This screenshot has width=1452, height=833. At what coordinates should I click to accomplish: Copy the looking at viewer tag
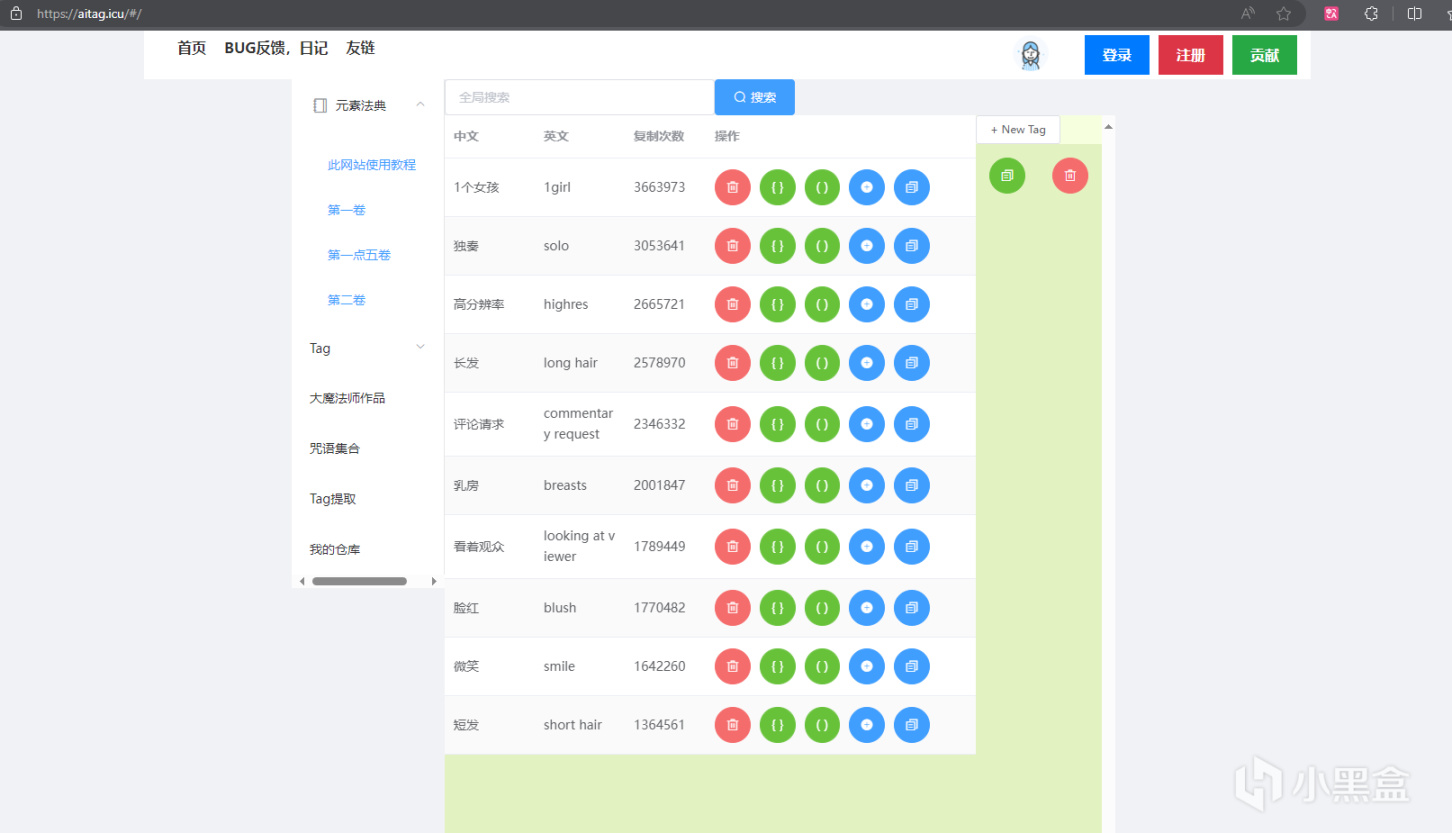click(x=911, y=547)
